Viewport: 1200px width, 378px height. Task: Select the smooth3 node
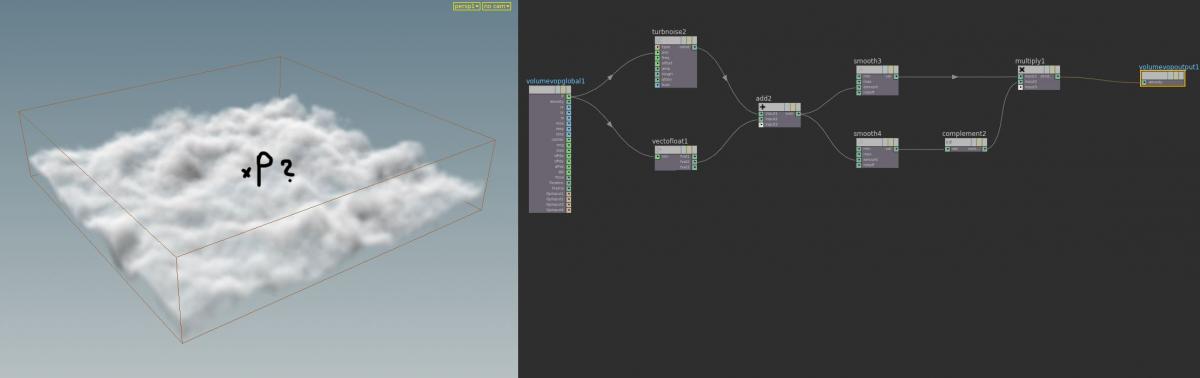(876, 80)
